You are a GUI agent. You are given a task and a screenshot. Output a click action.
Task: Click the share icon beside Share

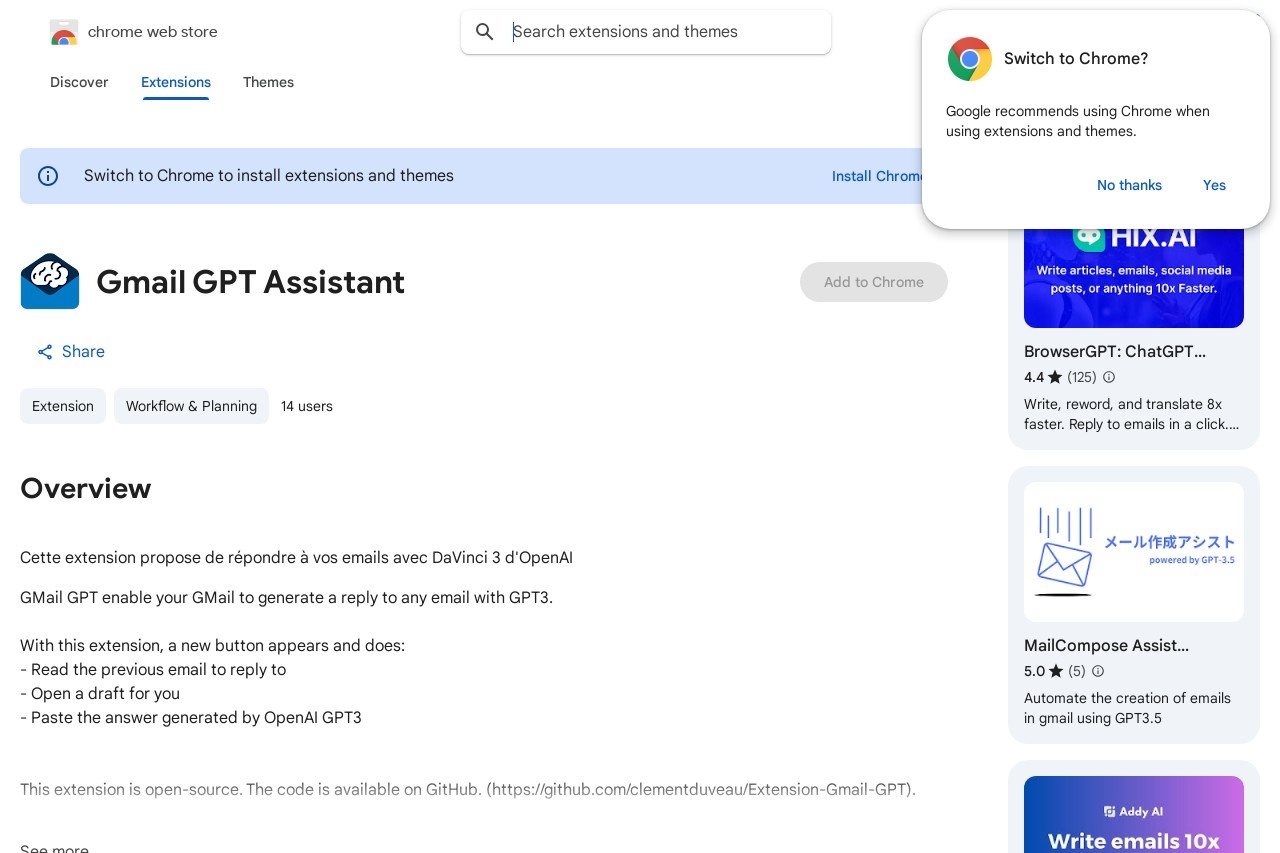pos(45,352)
